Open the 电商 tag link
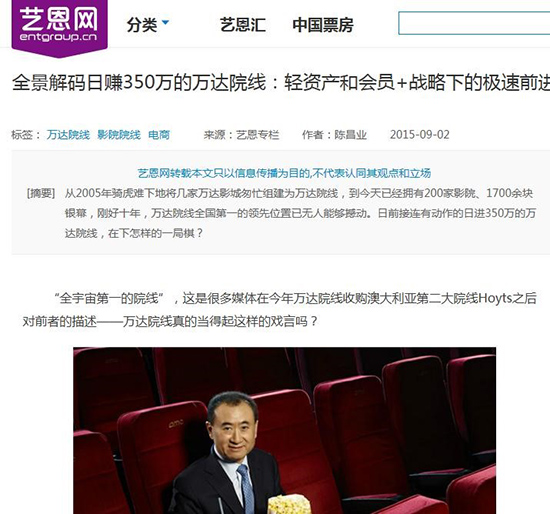 (159, 135)
